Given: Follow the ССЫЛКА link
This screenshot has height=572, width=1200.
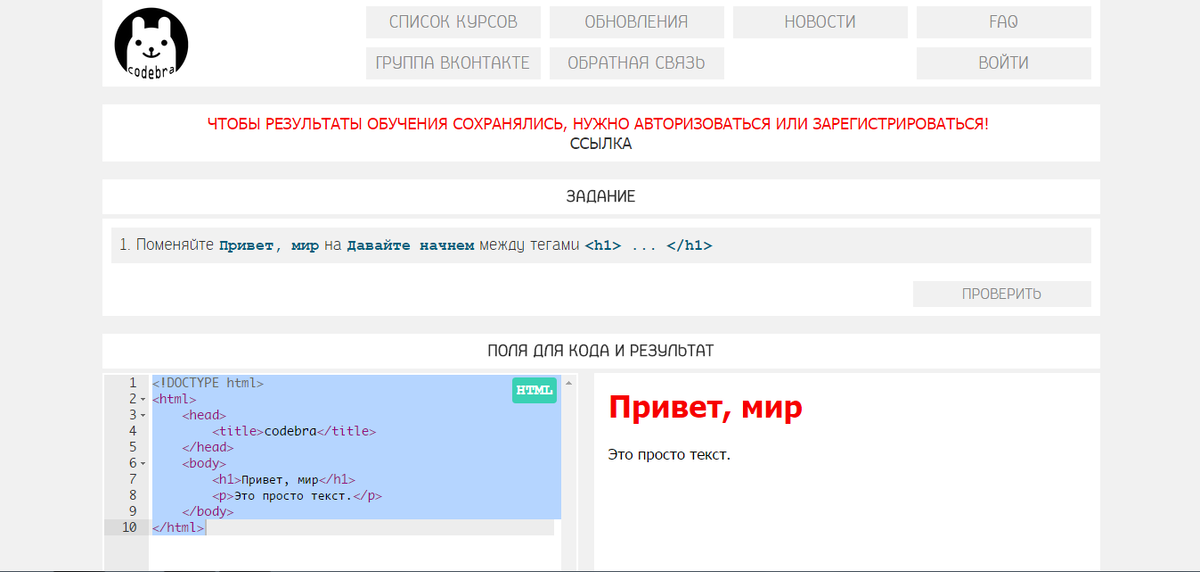Looking at the screenshot, I should click(x=600, y=144).
